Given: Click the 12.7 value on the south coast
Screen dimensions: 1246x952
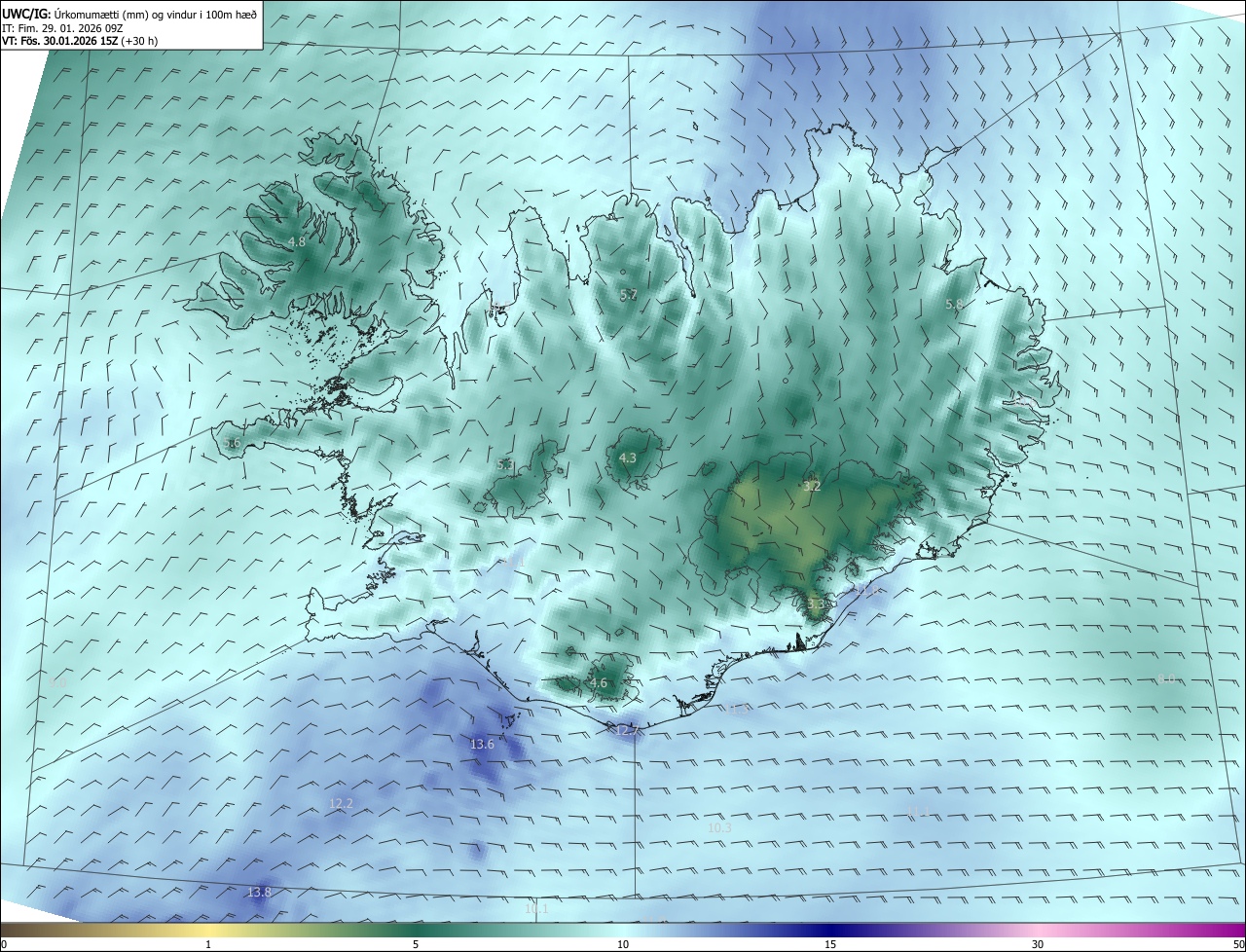Looking at the screenshot, I should (x=627, y=730).
